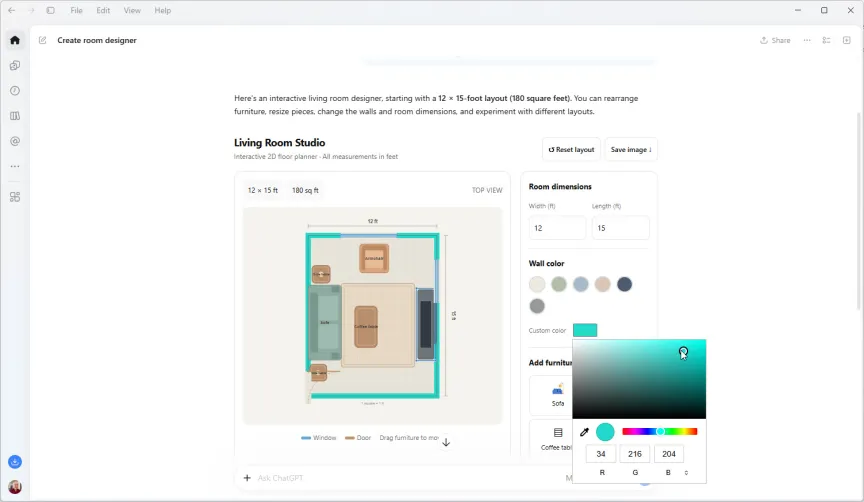Screen dimensions: 864x502
Task: Go forward with the right arrow
Action: (x=31, y=10)
